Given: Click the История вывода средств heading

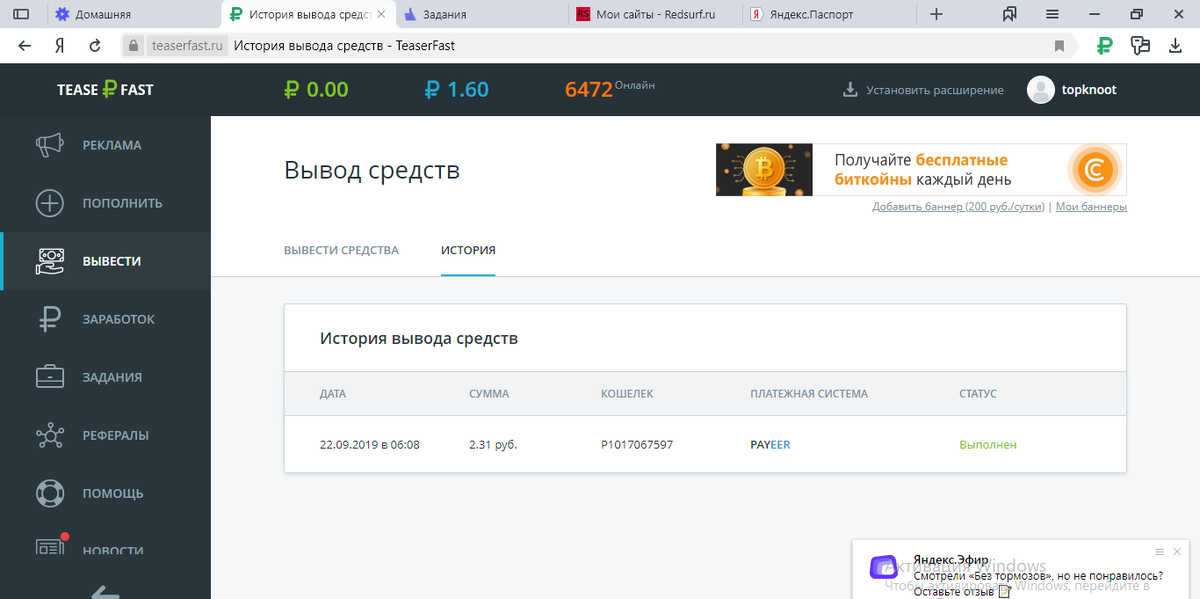Looking at the screenshot, I should click(x=419, y=338).
